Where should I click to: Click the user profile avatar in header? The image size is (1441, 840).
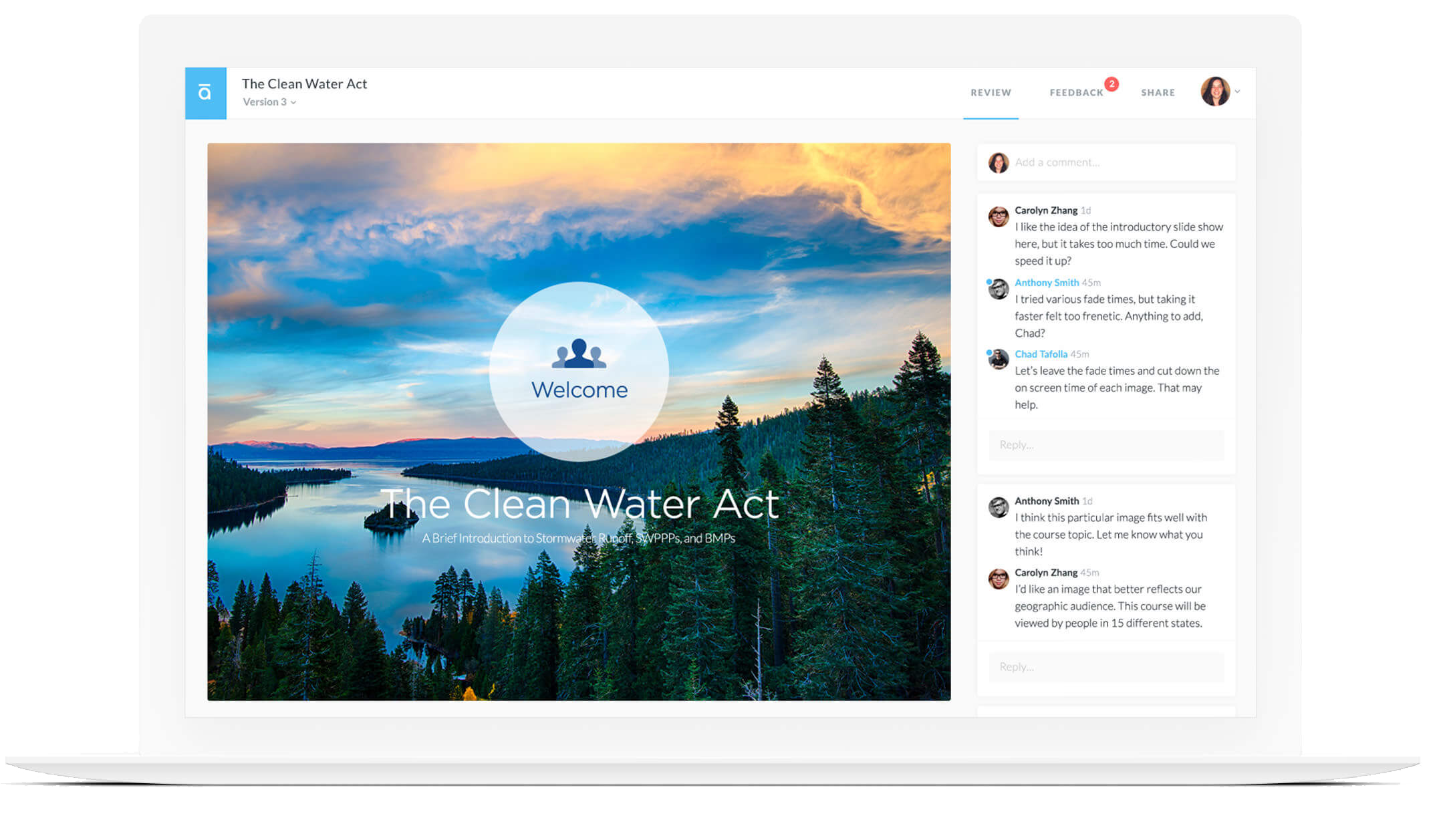pyautogui.click(x=1214, y=92)
